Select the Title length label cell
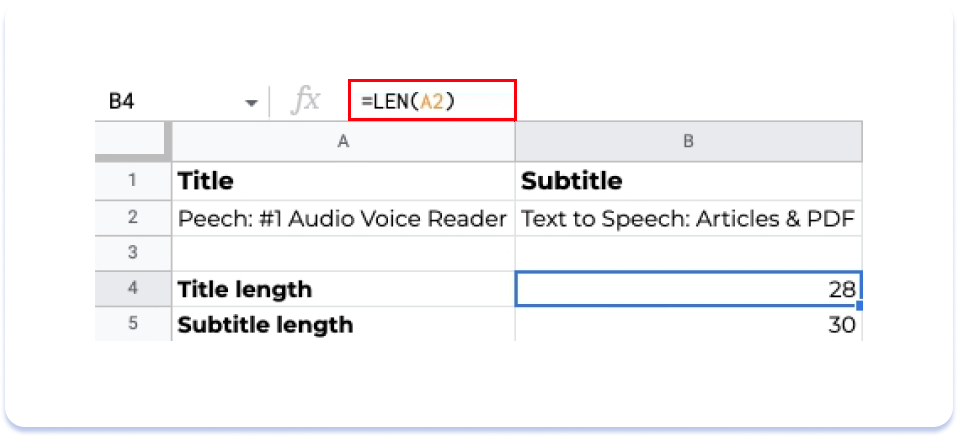This screenshot has height=437, width=958. [343, 289]
